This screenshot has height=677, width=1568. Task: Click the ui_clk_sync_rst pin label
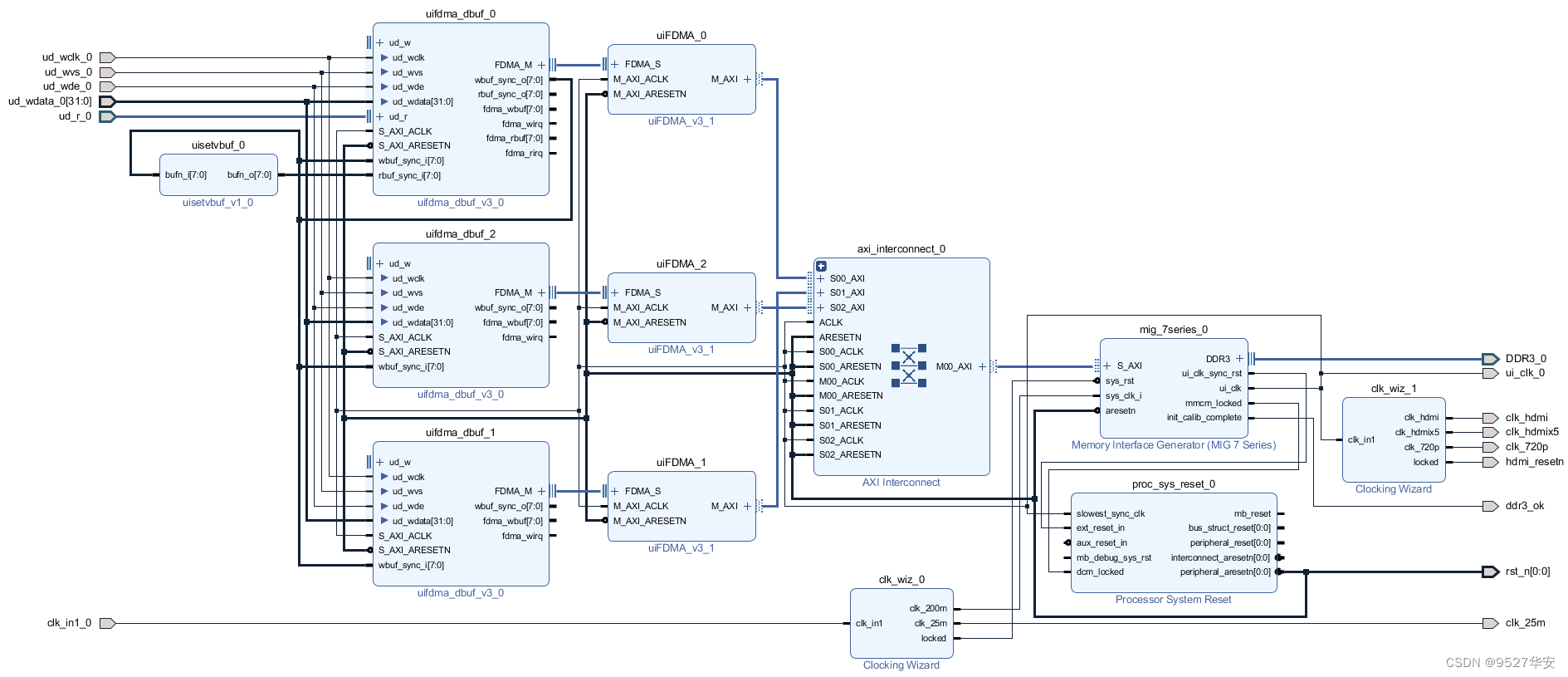click(1211, 374)
